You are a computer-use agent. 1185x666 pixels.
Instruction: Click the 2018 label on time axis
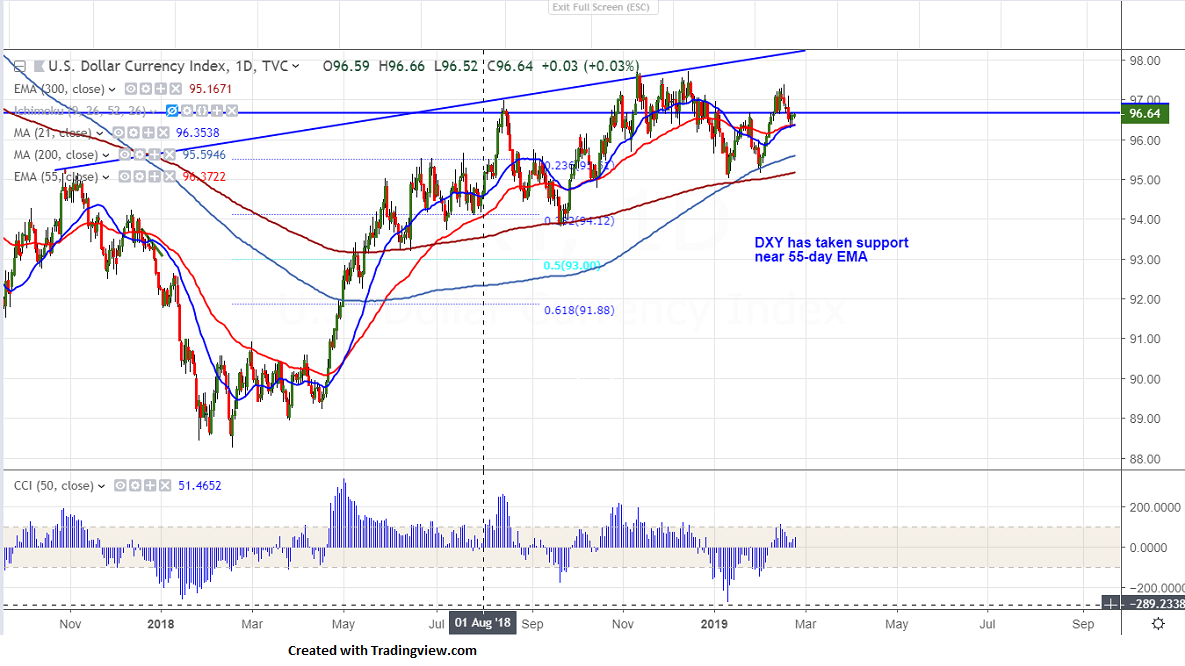pos(160,624)
